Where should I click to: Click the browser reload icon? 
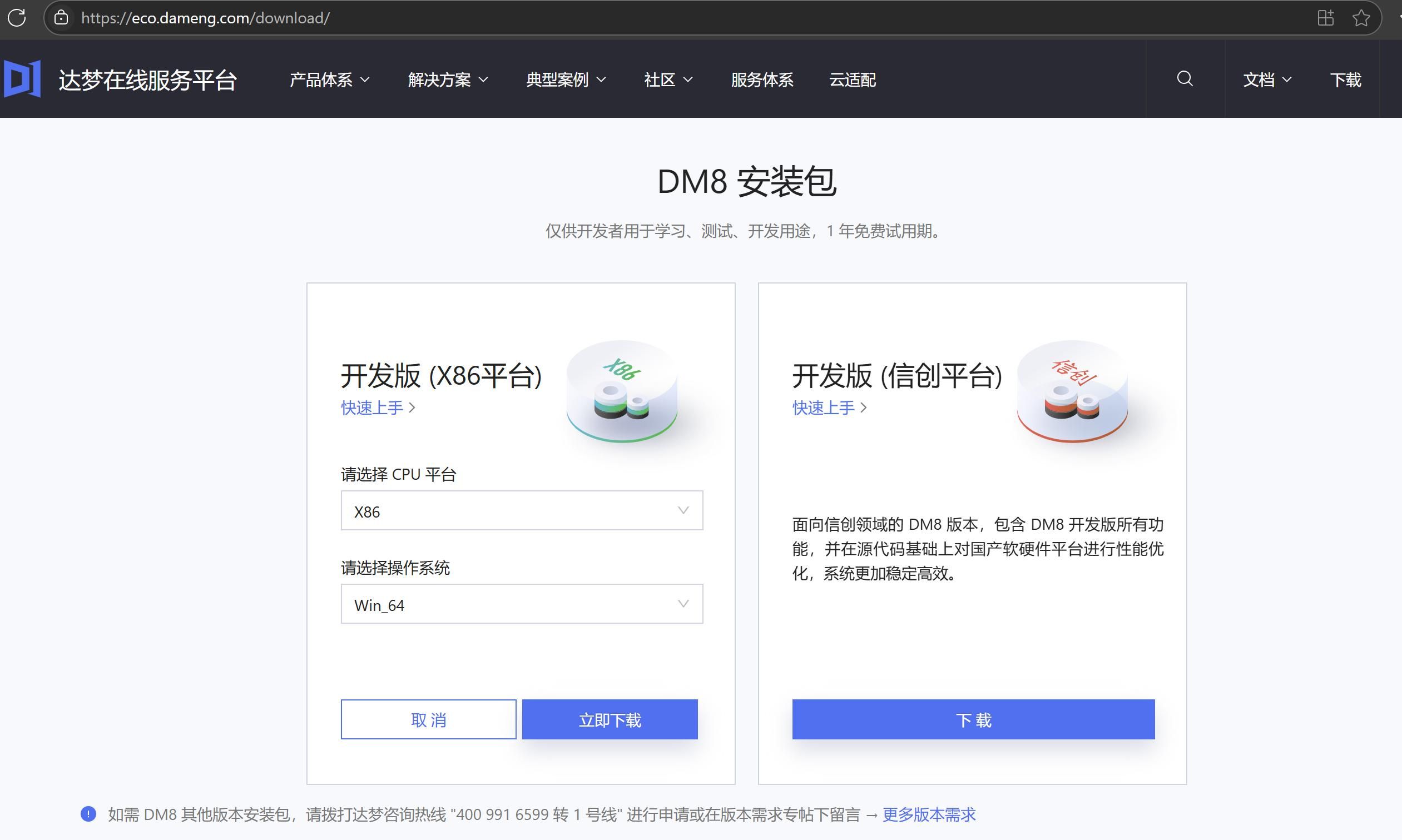click(17, 18)
